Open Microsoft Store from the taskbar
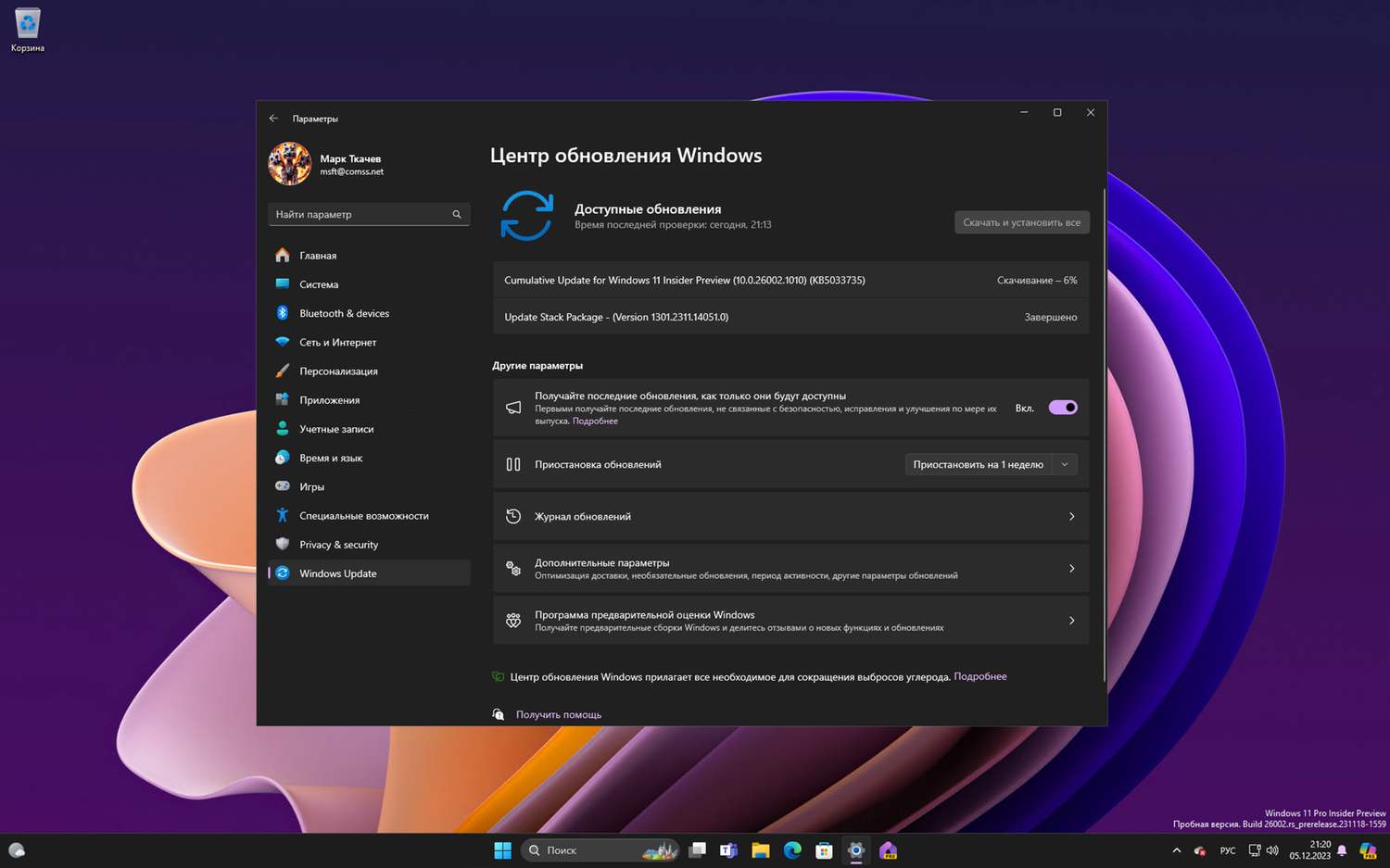1390x868 pixels. (824, 850)
